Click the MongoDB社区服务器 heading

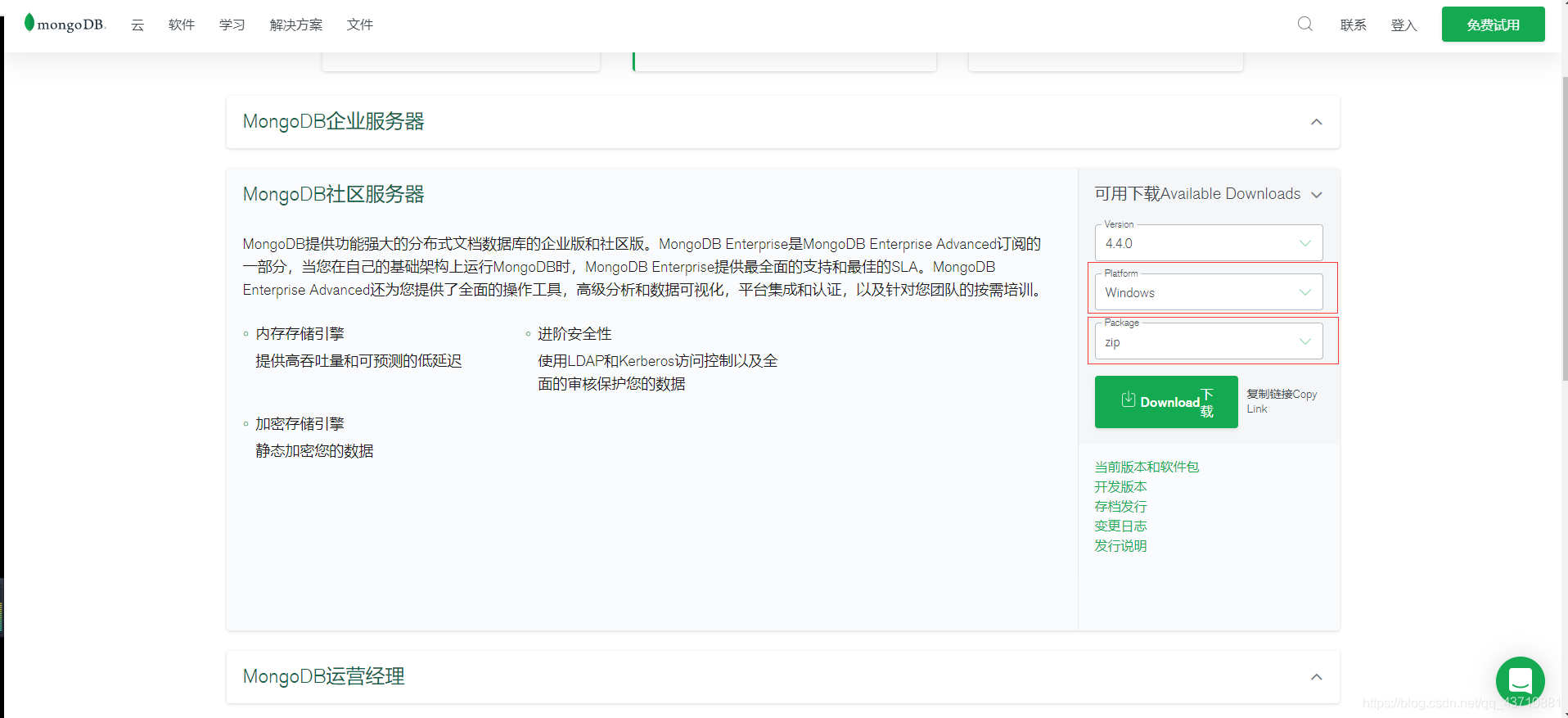tap(333, 194)
